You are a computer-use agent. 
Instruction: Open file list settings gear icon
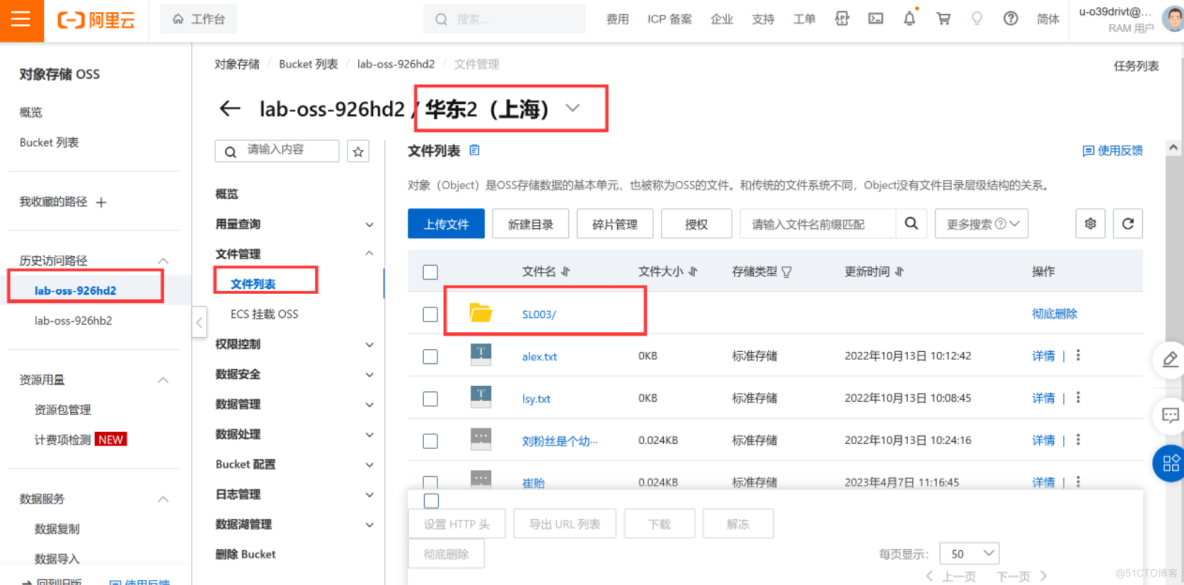(1090, 224)
